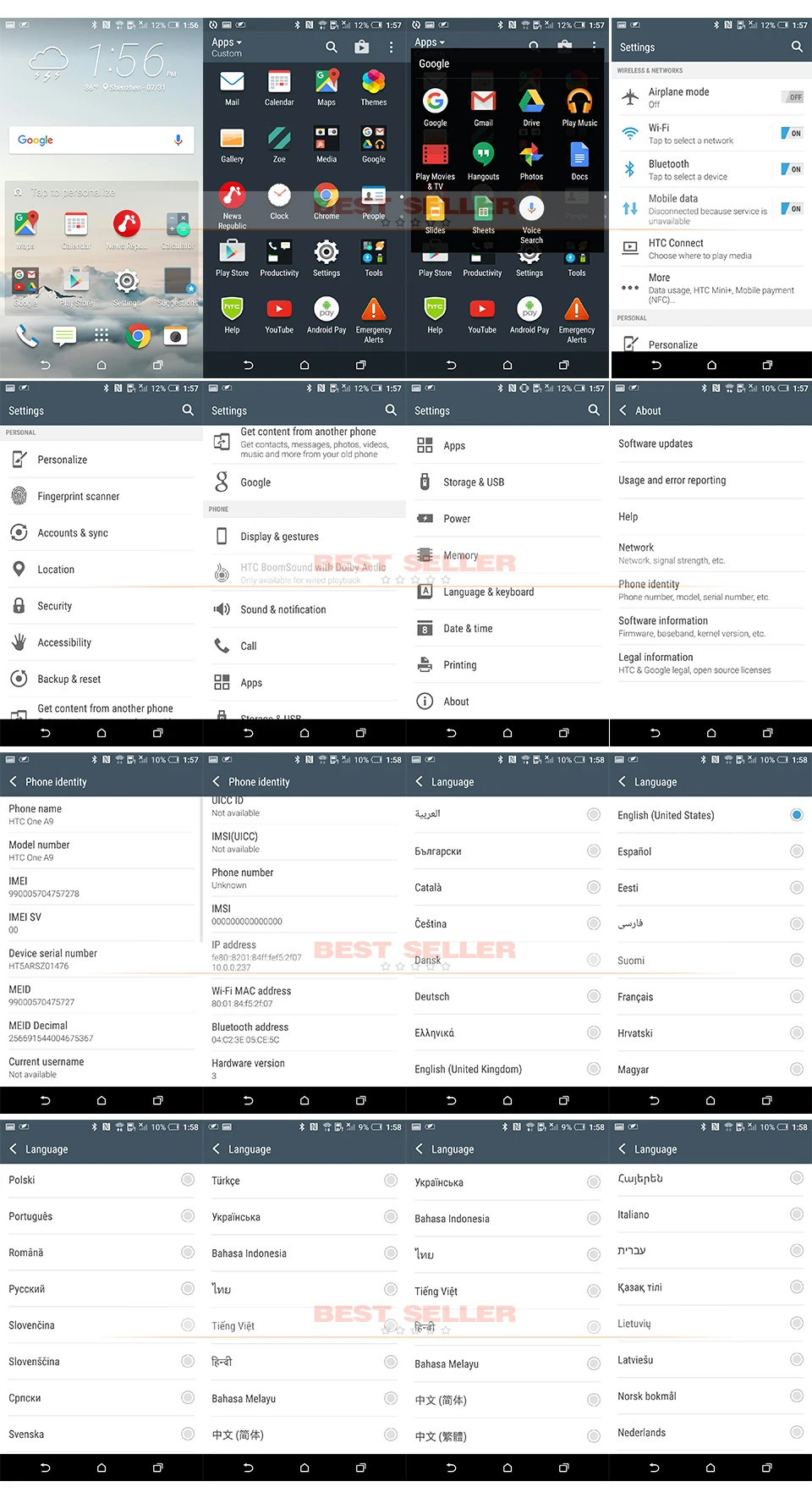Open Usage and error reporting
Image resolution: width=812 pixels, height=1498 pixels.
(x=710, y=480)
